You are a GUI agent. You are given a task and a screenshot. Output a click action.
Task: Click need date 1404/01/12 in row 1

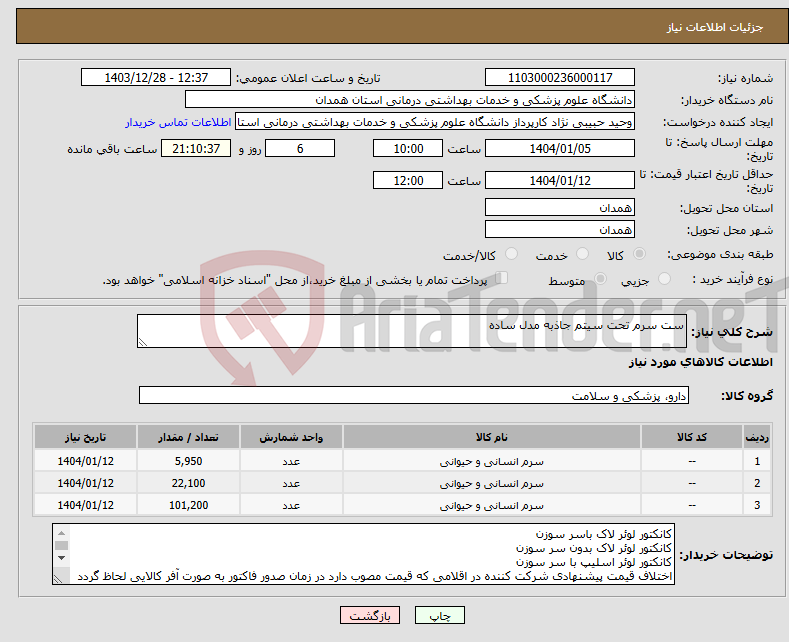[x=86, y=461]
